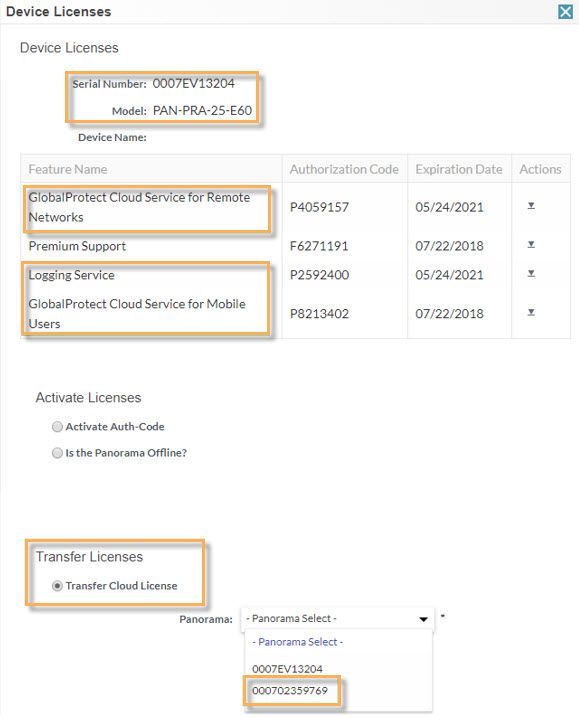Click the serial number value 0007EV13204 at top

(x=193, y=83)
